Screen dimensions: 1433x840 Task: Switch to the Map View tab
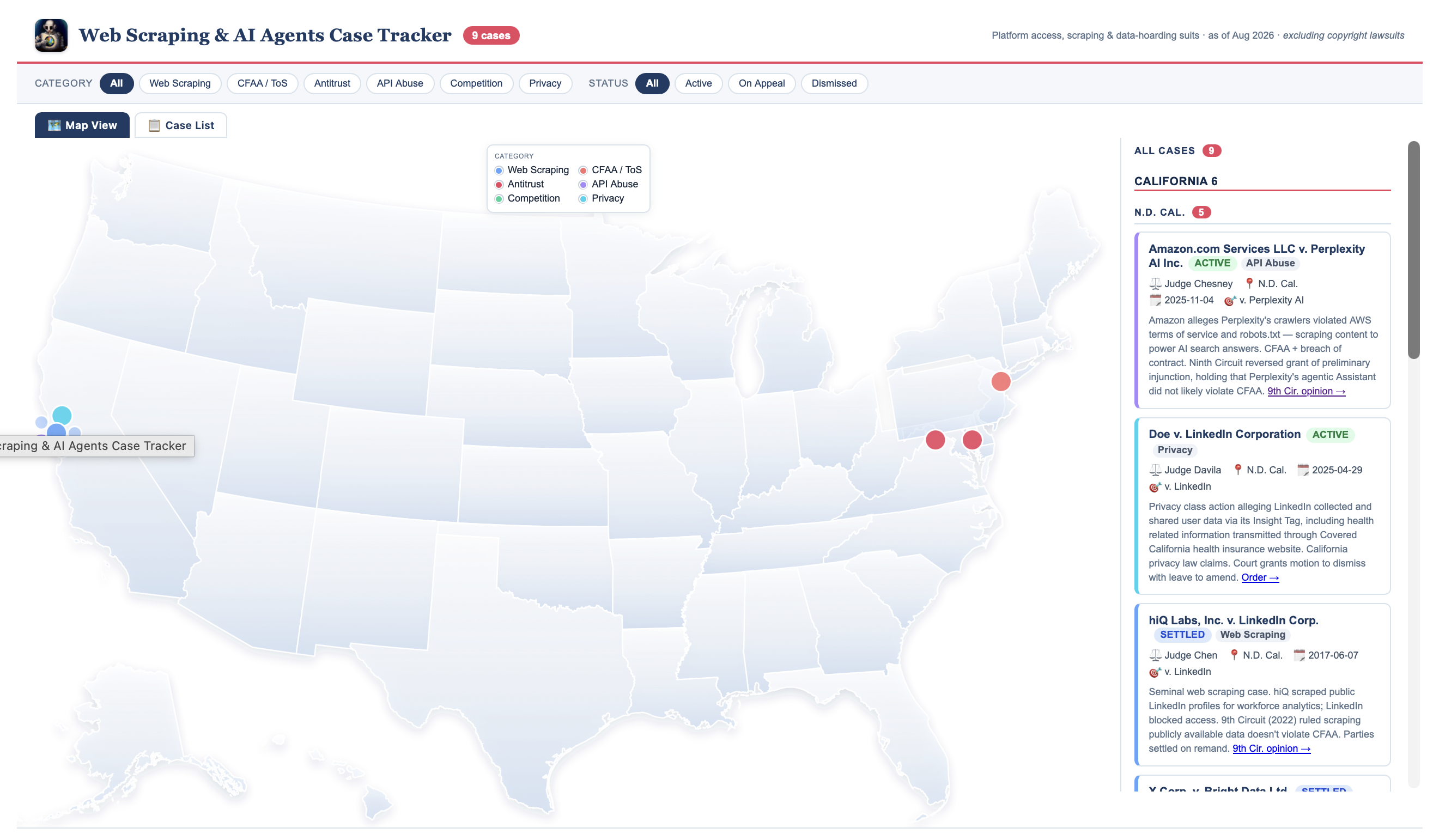[x=82, y=125]
